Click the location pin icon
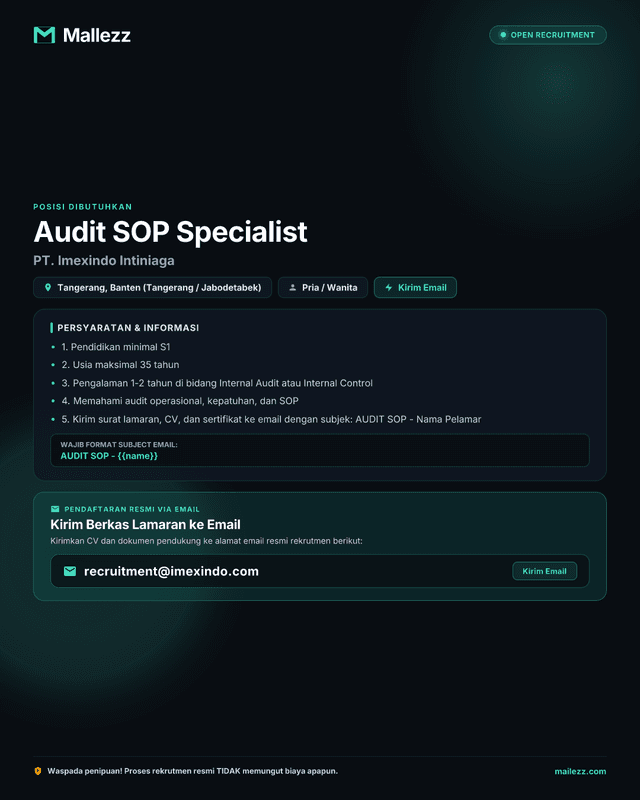The width and height of the screenshot is (640, 800). [48, 288]
